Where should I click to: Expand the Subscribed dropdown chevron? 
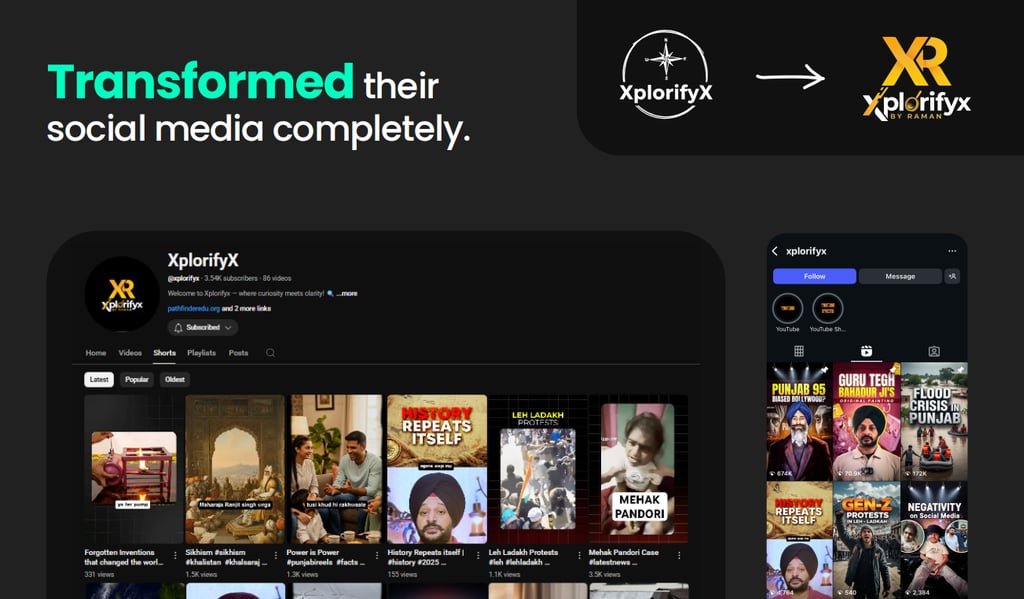pyautogui.click(x=228, y=328)
